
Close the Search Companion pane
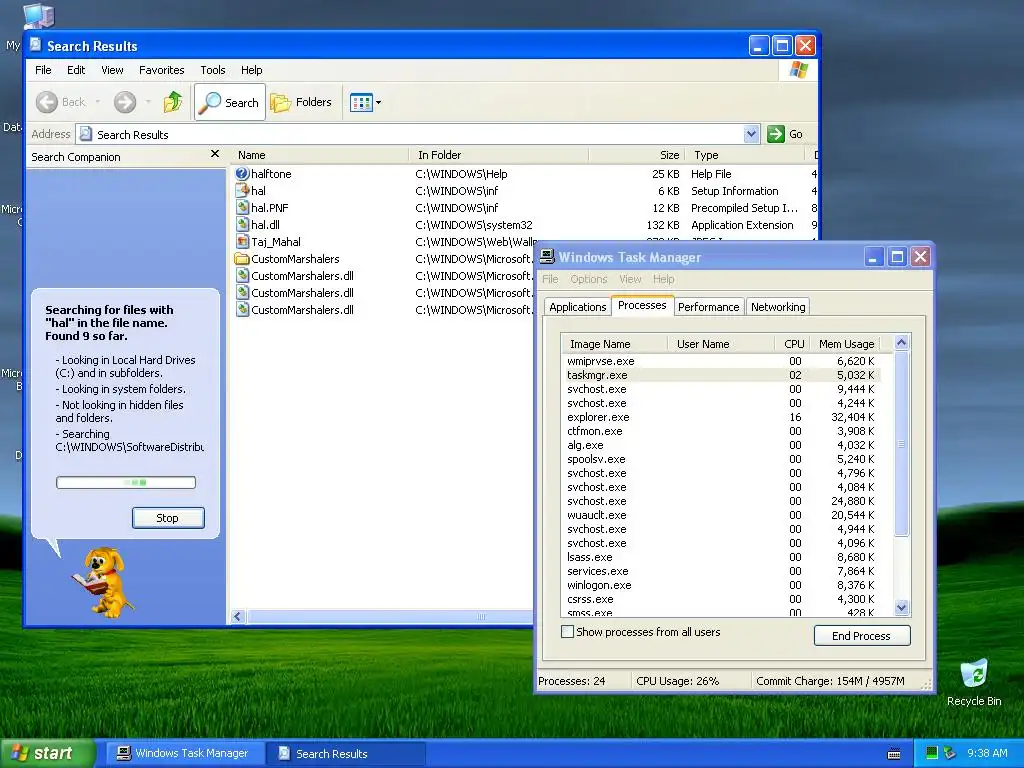[215, 154]
